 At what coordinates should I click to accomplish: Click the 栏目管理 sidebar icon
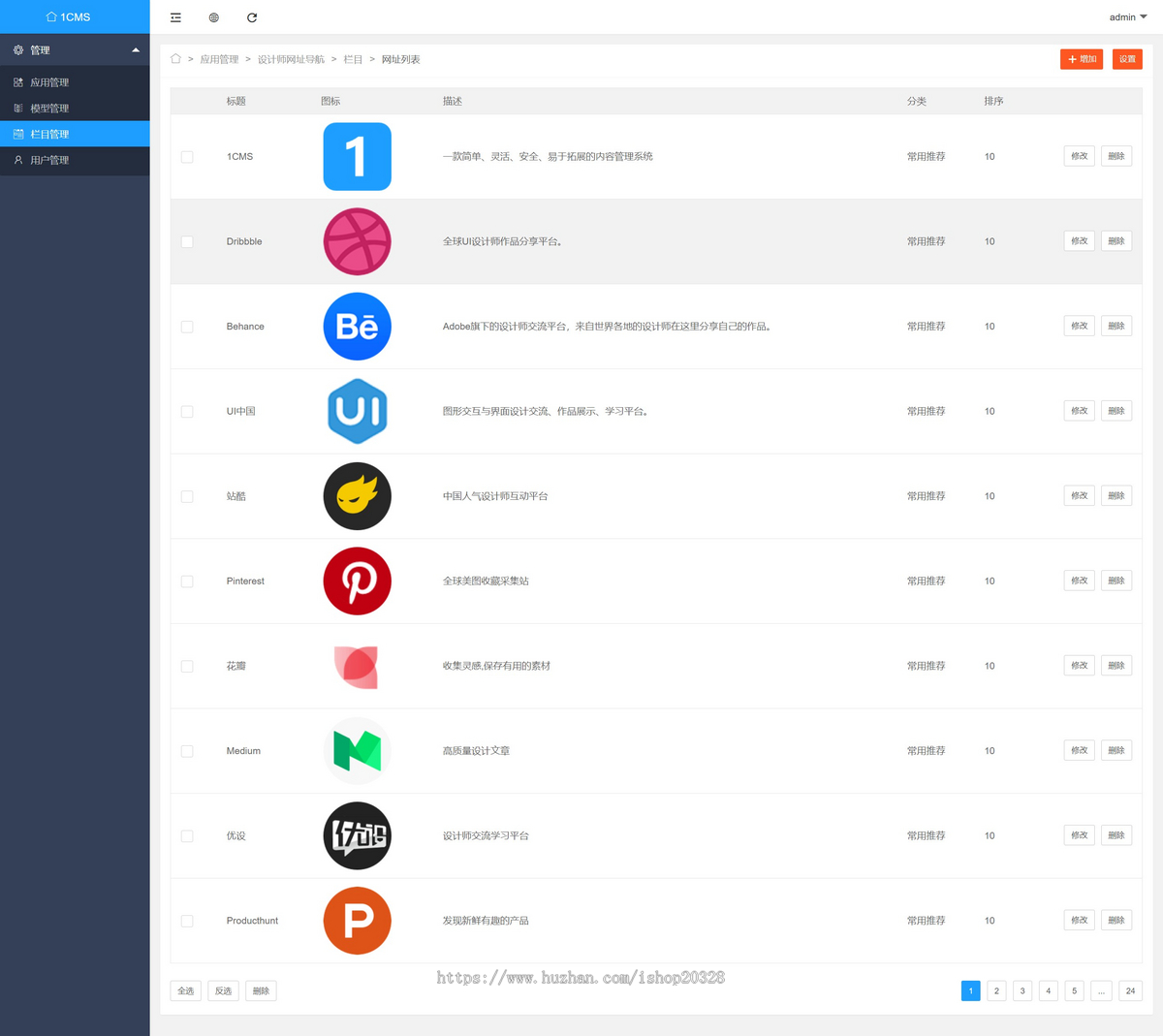[x=18, y=134]
